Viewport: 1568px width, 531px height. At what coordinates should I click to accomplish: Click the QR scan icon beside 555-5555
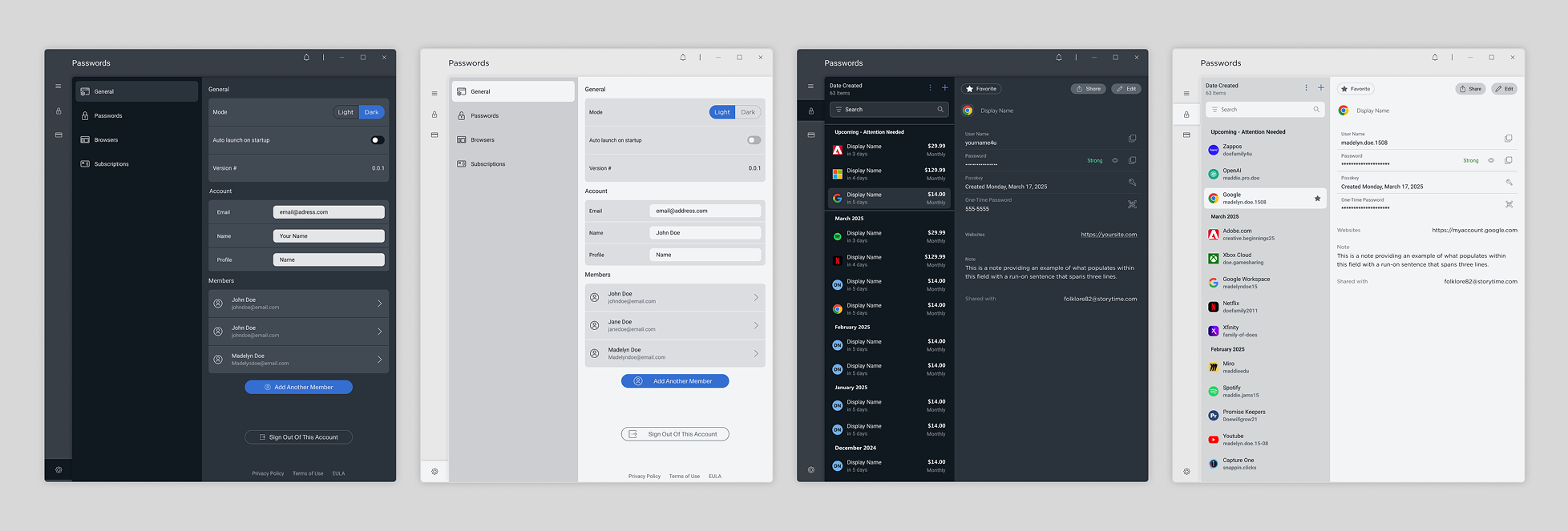1132,205
